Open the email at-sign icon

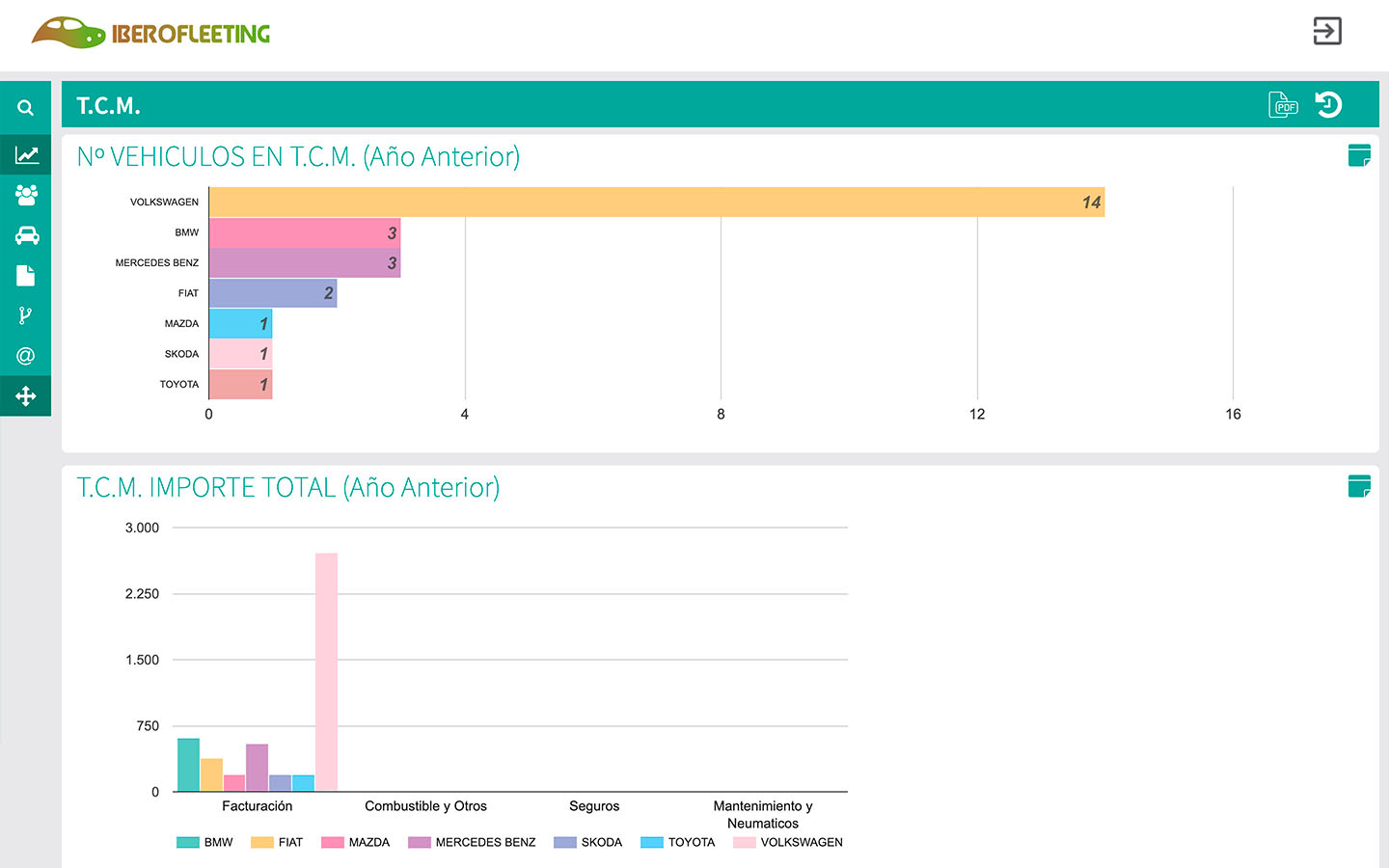coord(26,356)
